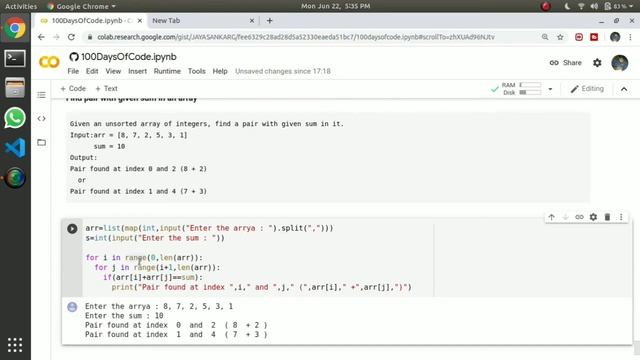The height and width of the screenshot is (360, 640).
Task: Click the clock Mon Jun 22 in top bar
Action: point(336,6)
